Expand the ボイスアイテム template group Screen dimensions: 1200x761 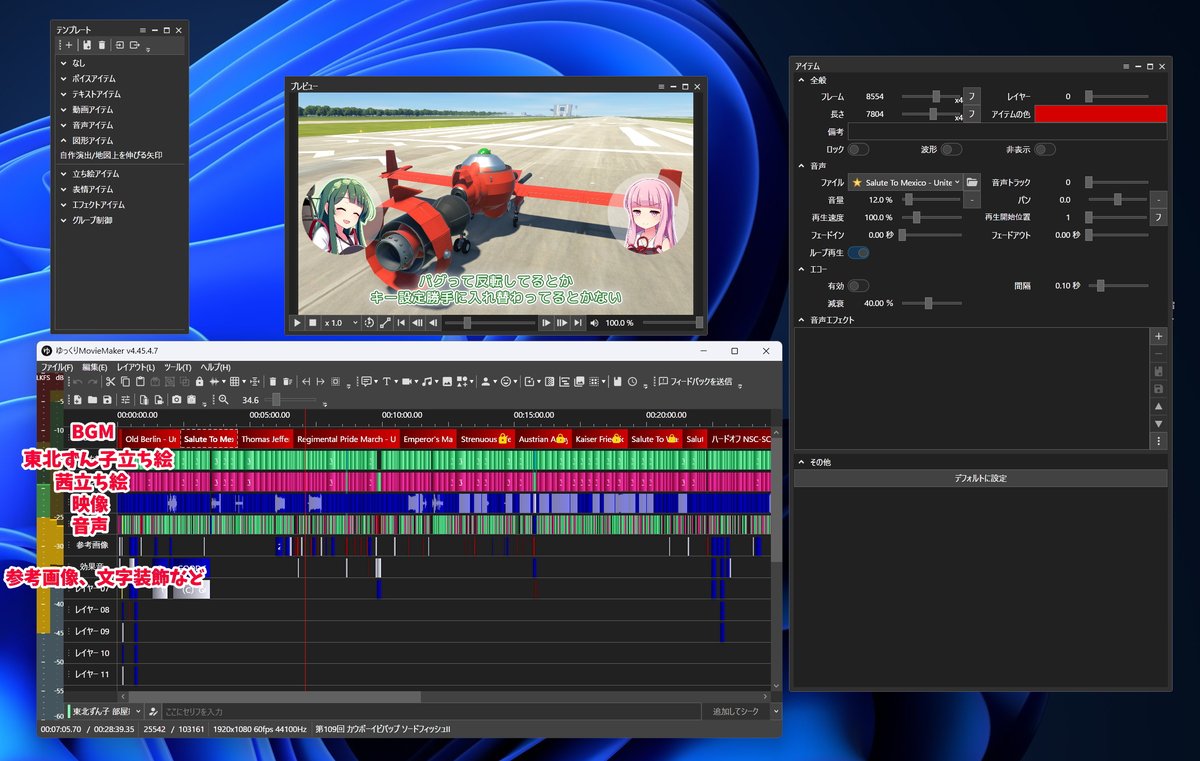[63, 78]
